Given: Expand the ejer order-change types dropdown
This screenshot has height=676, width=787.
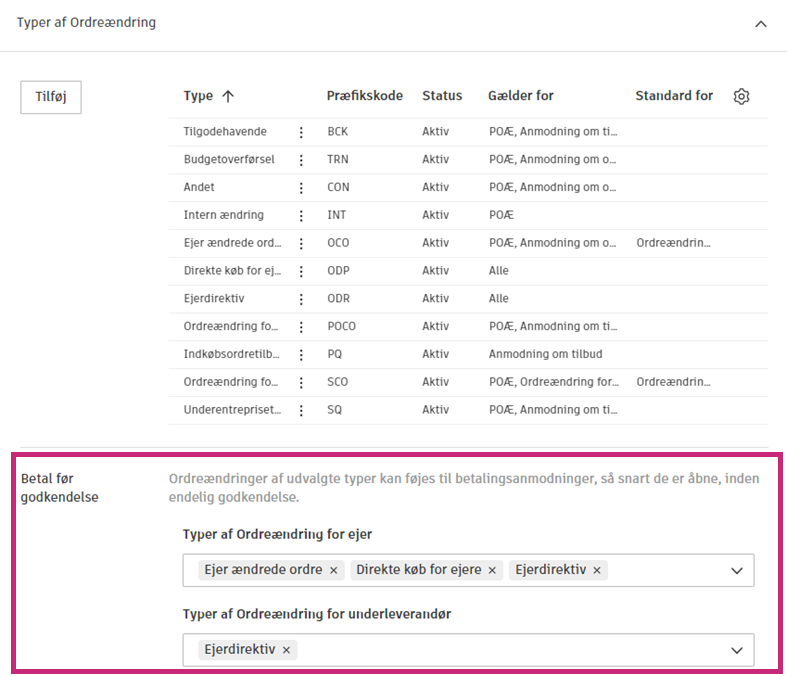Looking at the screenshot, I should (737, 570).
